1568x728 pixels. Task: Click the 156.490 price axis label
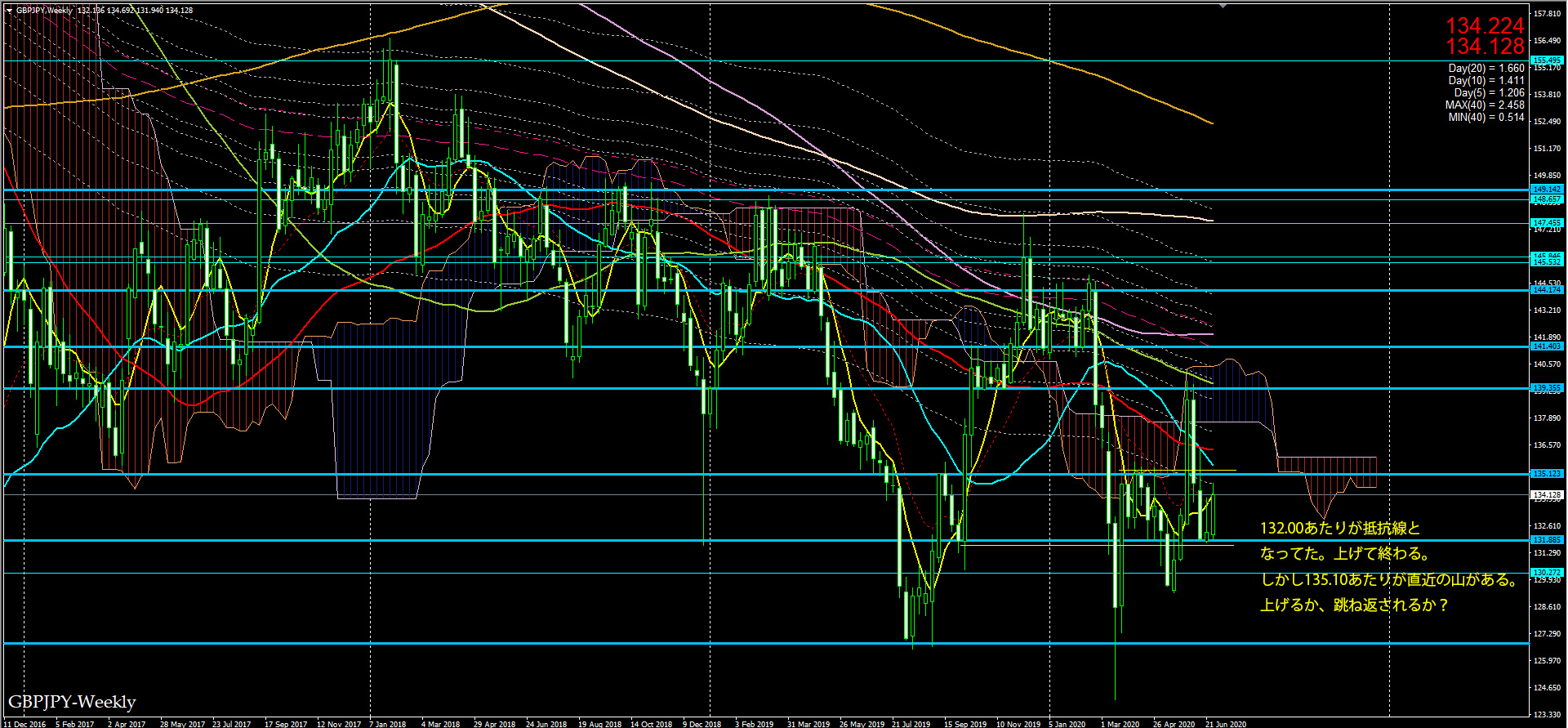pos(1548,41)
